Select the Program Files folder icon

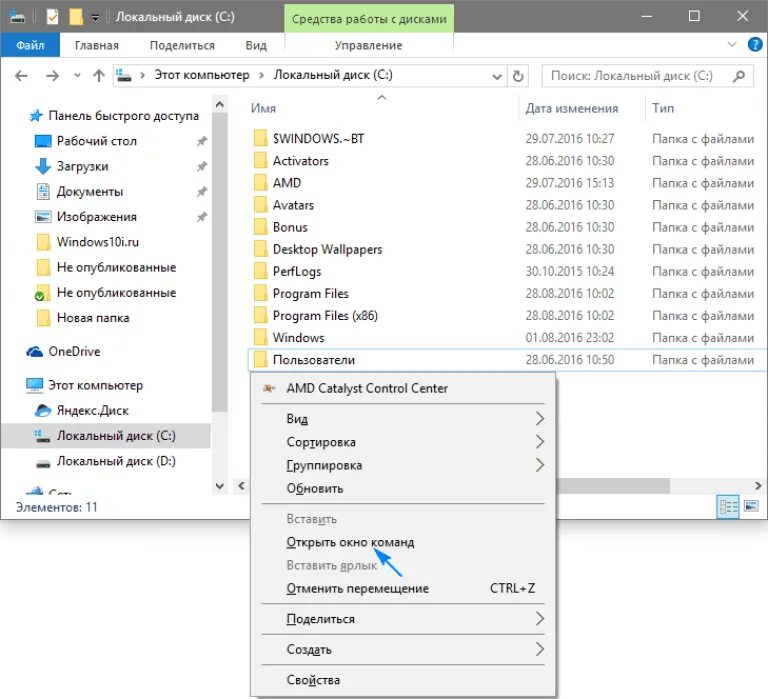261,293
